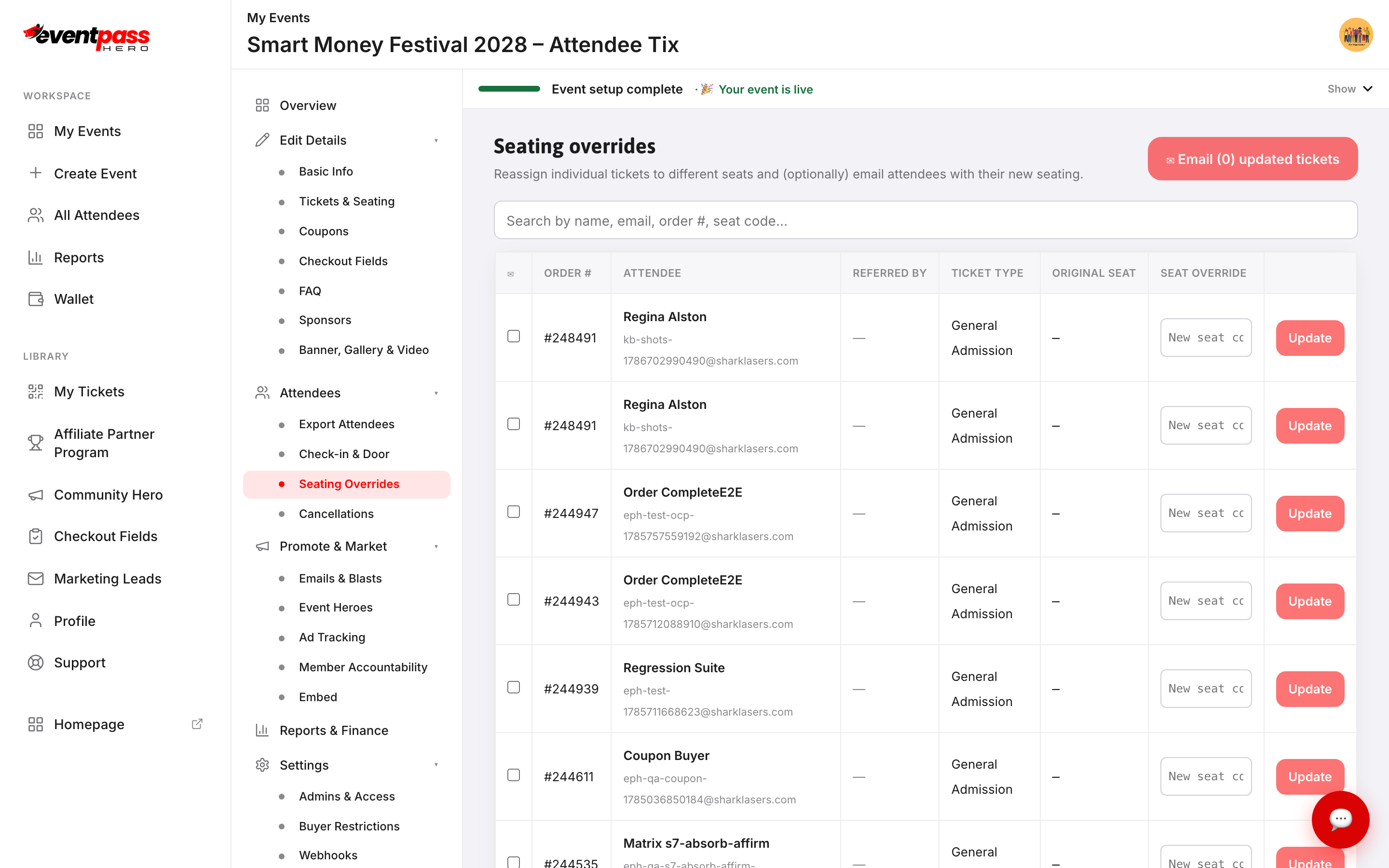The width and height of the screenshot is (1389, 868).
Task: Click the Wallet icon
Action: click(36, 299)
